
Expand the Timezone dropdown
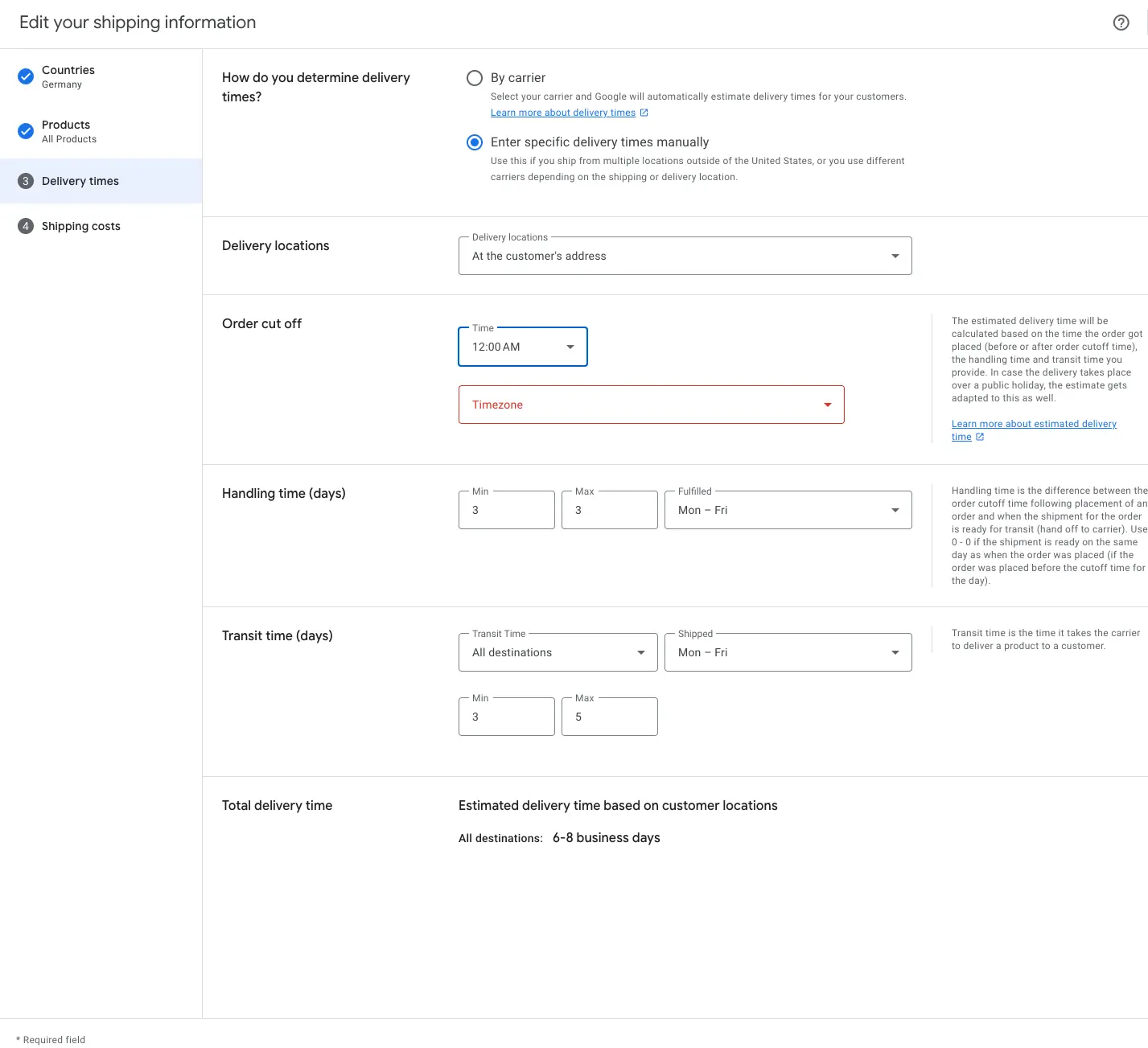point(651,405)
